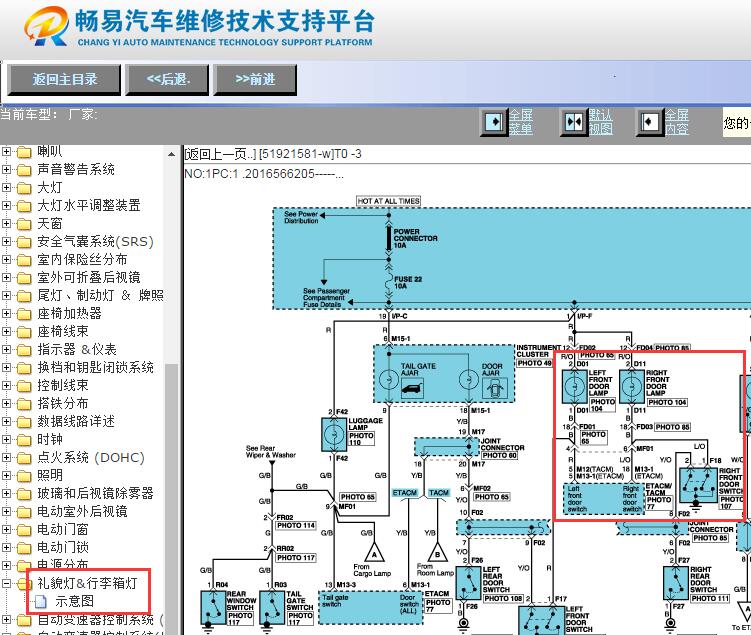Expand the 指示器 &仪表 node
Image resolution: width=751 pixels, height=635 pixels.
pos(6,350)
